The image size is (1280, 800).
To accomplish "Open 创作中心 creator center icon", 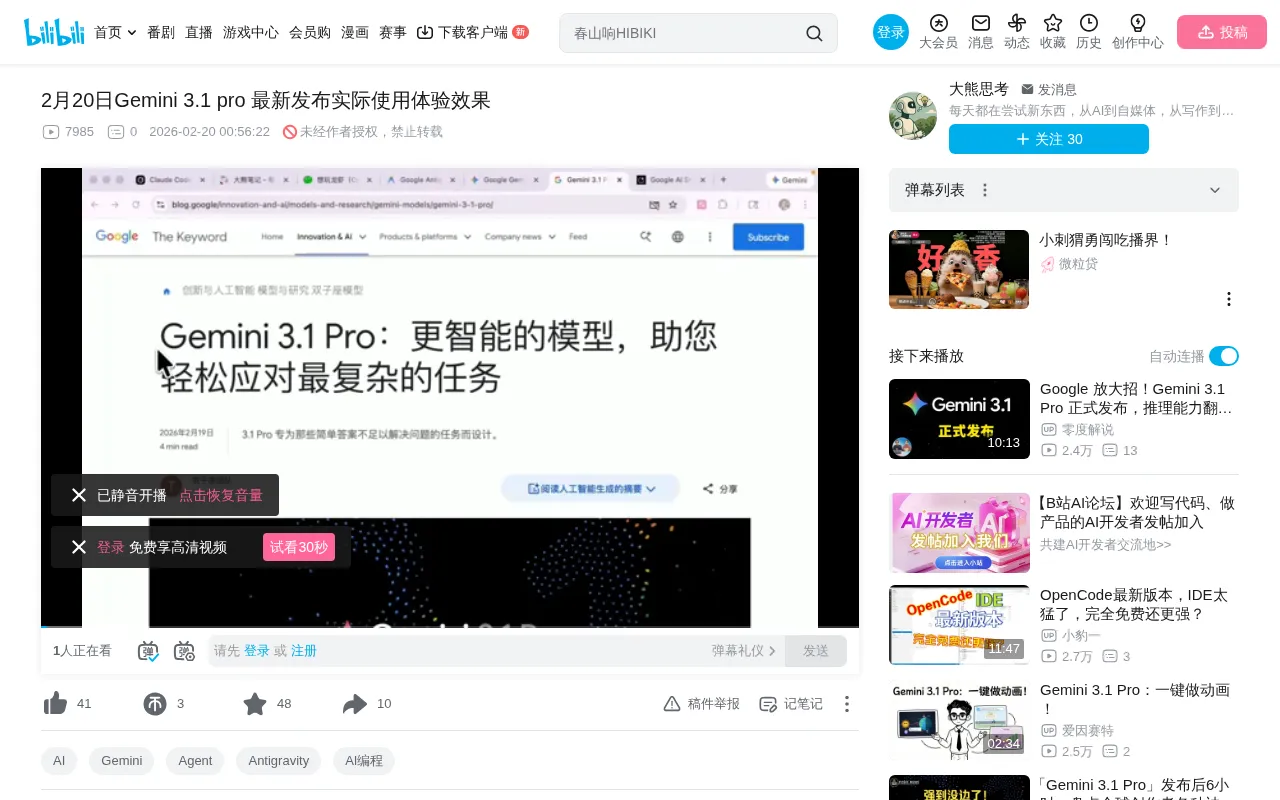I will tap(1138, 32).
